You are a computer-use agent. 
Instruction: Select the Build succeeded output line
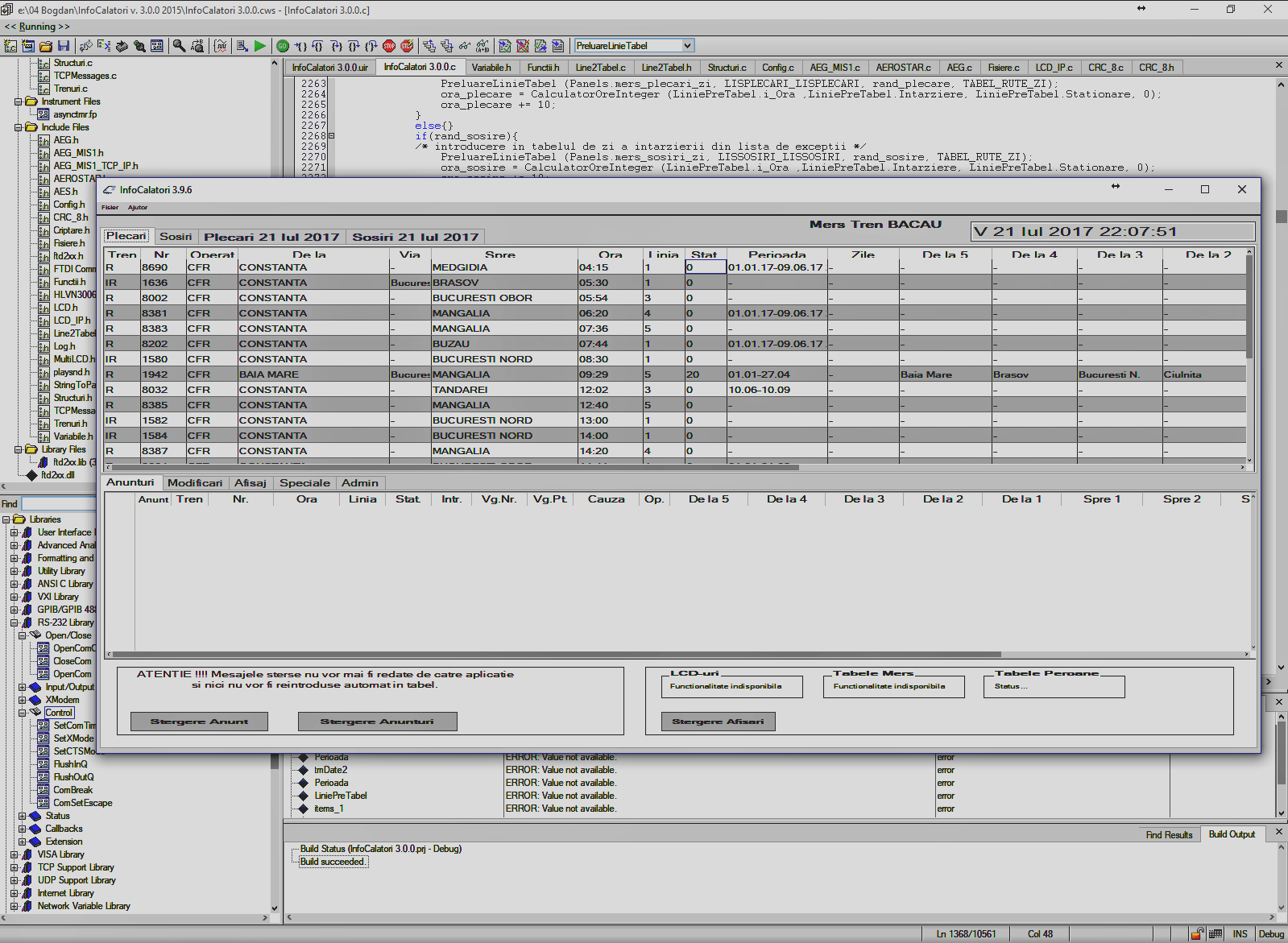point(332,862)
